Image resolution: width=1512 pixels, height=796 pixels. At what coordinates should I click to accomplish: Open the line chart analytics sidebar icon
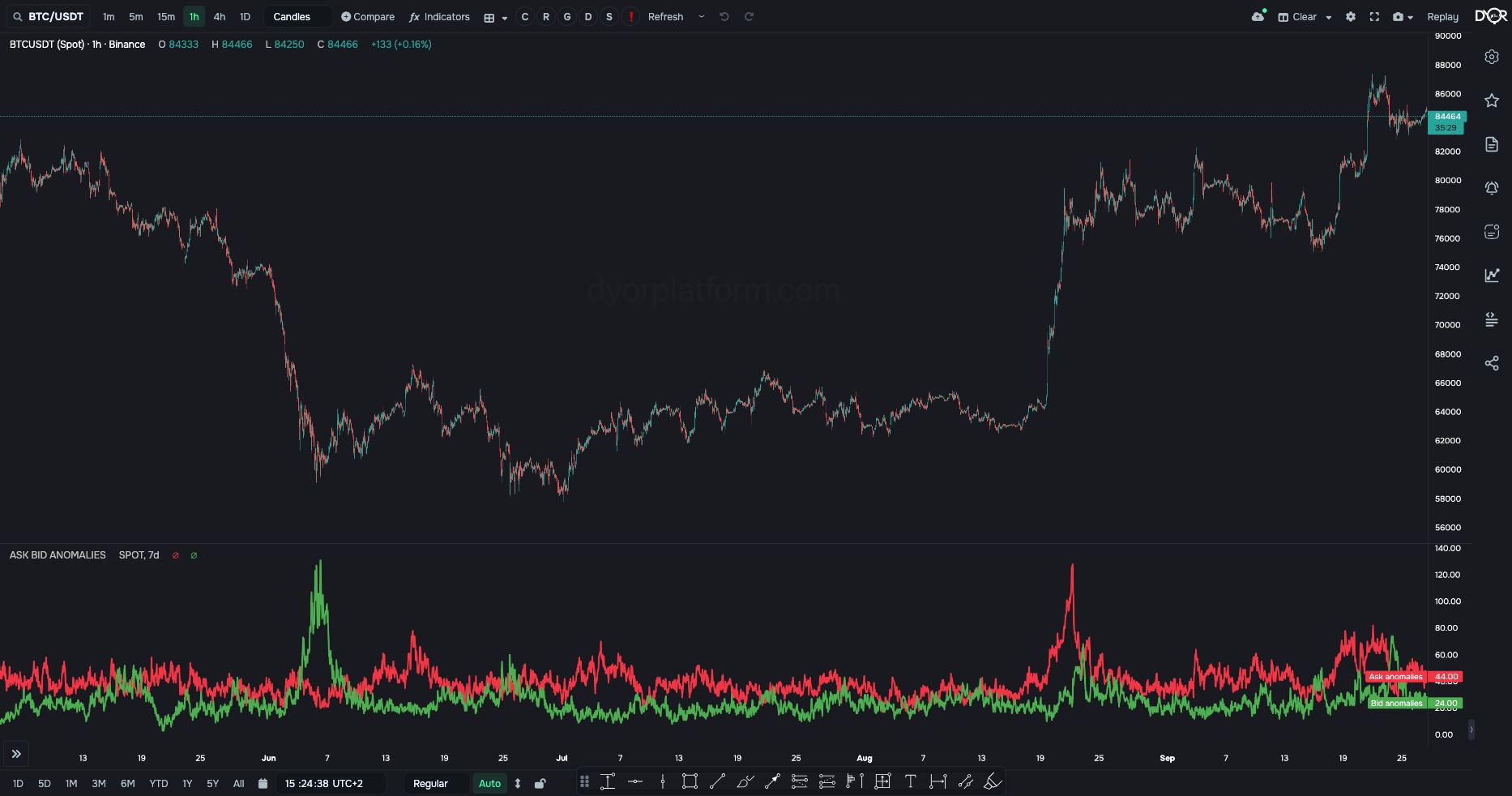1492,276
